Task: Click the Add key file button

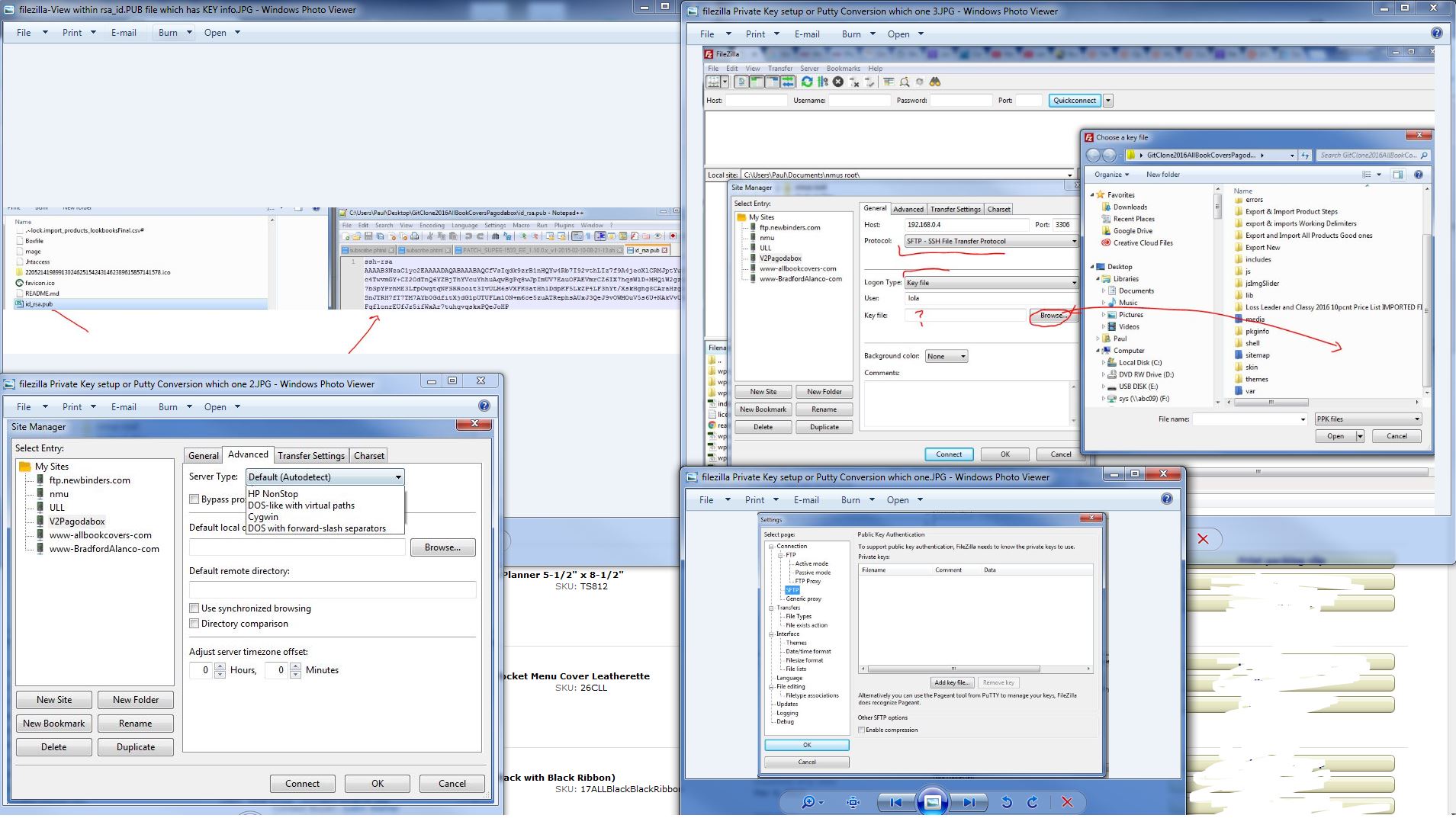Action: pos(952,682)
